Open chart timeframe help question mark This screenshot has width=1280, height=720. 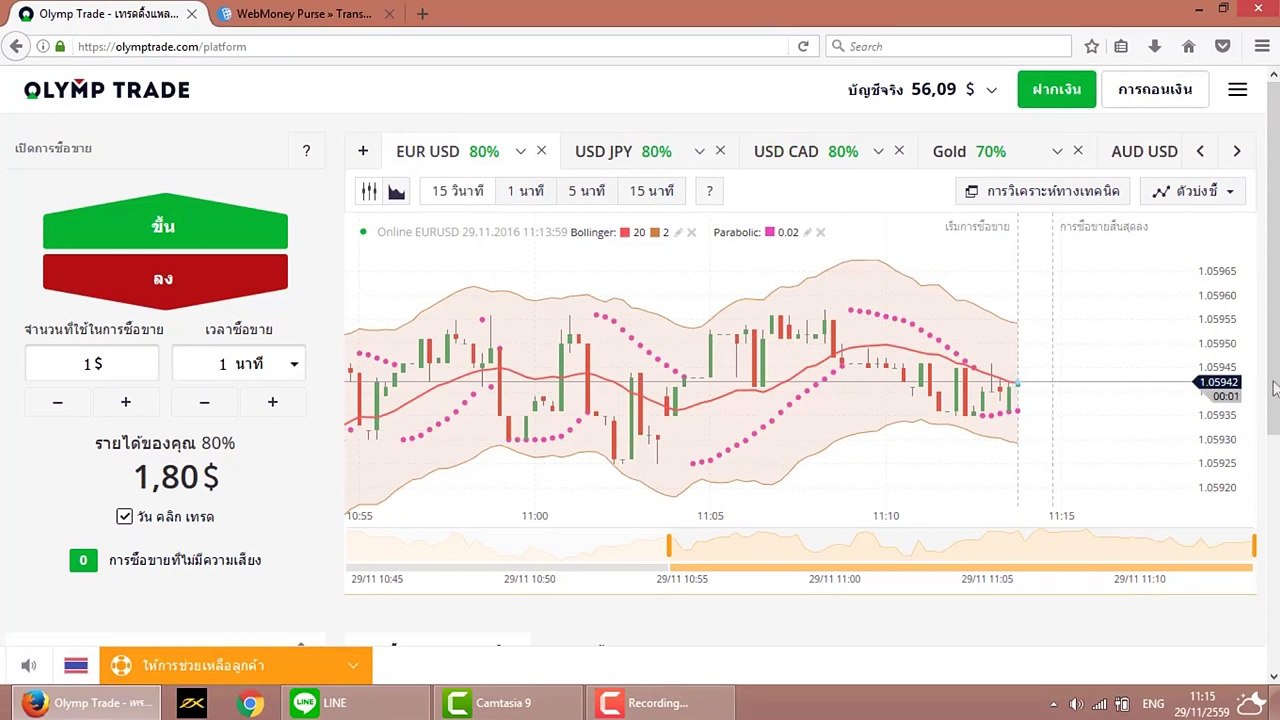coord(709,191)
